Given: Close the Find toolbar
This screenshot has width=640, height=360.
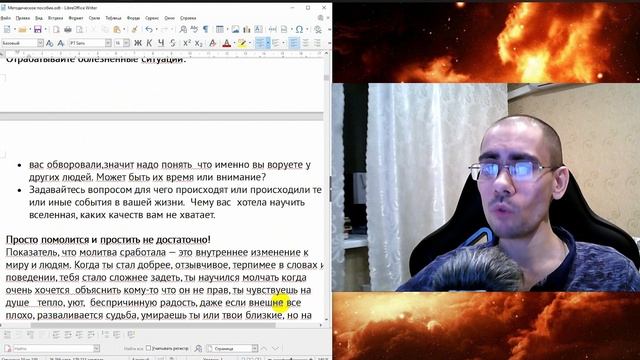Looking at the screenshot, I should pos(7,348).
